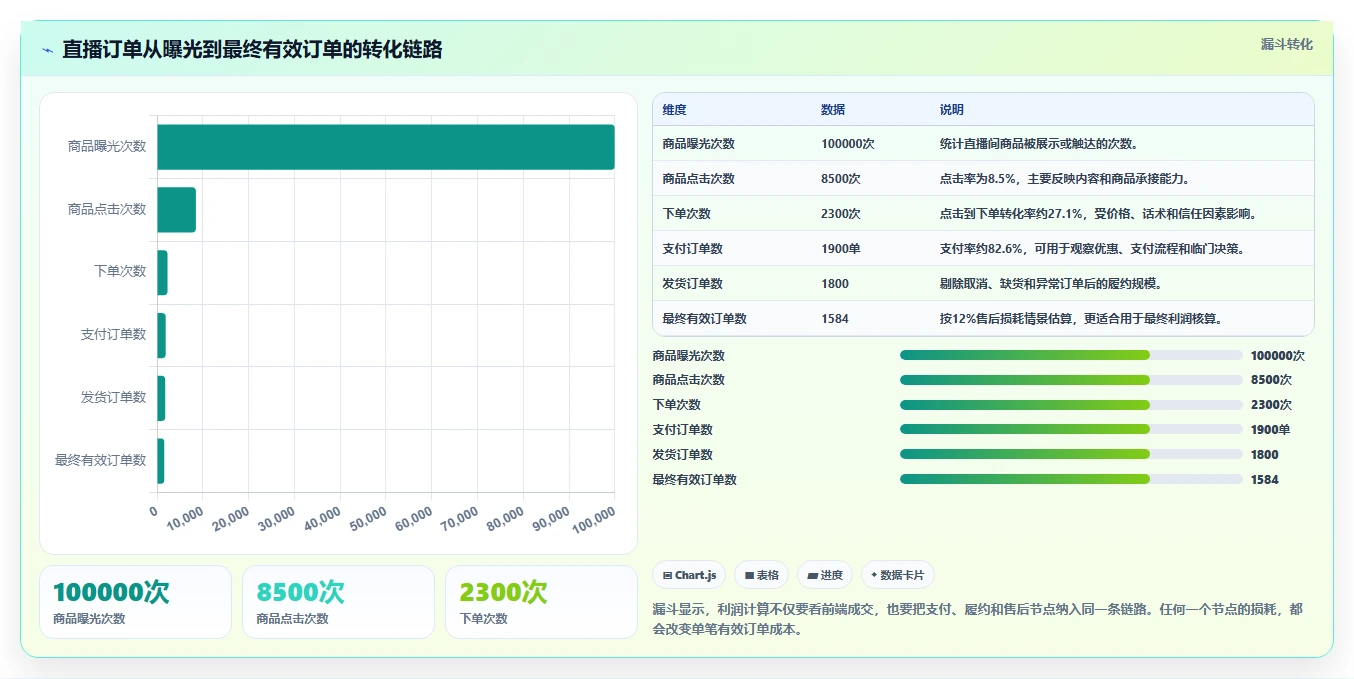
Task: Click the 100000次 cell in the table
Action: point(848,144)
